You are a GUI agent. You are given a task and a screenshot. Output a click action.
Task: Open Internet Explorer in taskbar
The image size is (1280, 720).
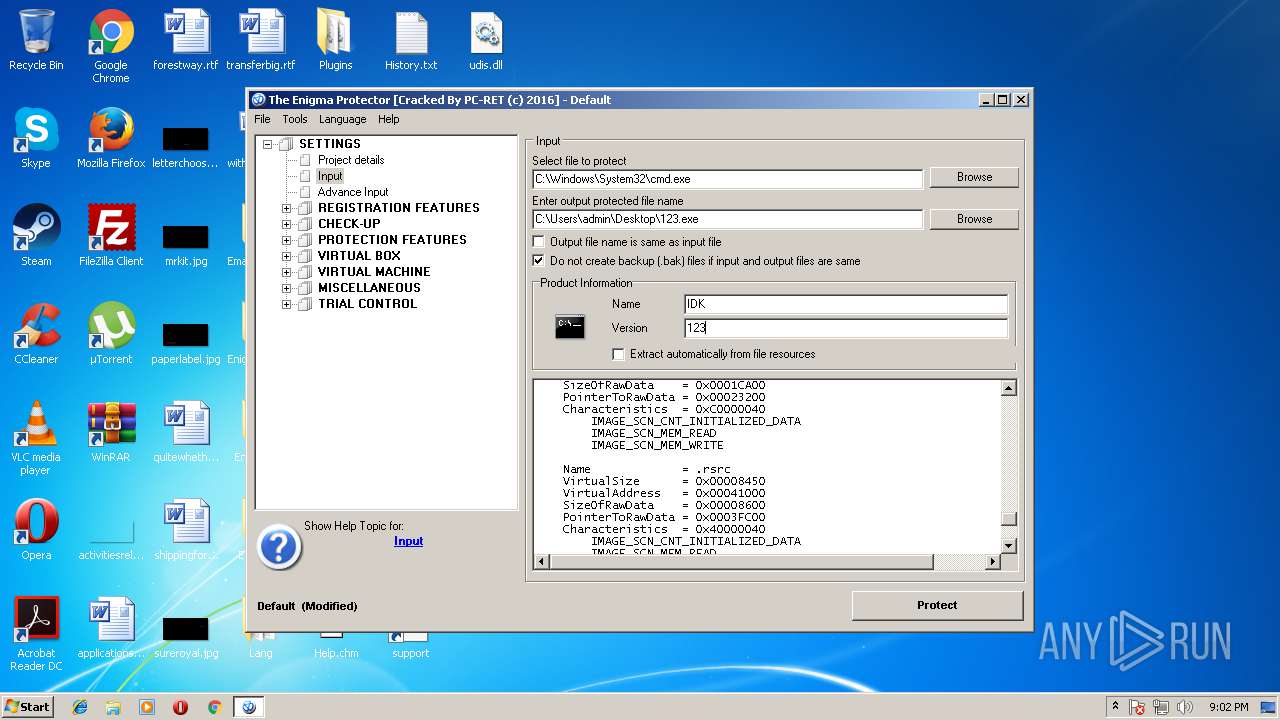80,707
